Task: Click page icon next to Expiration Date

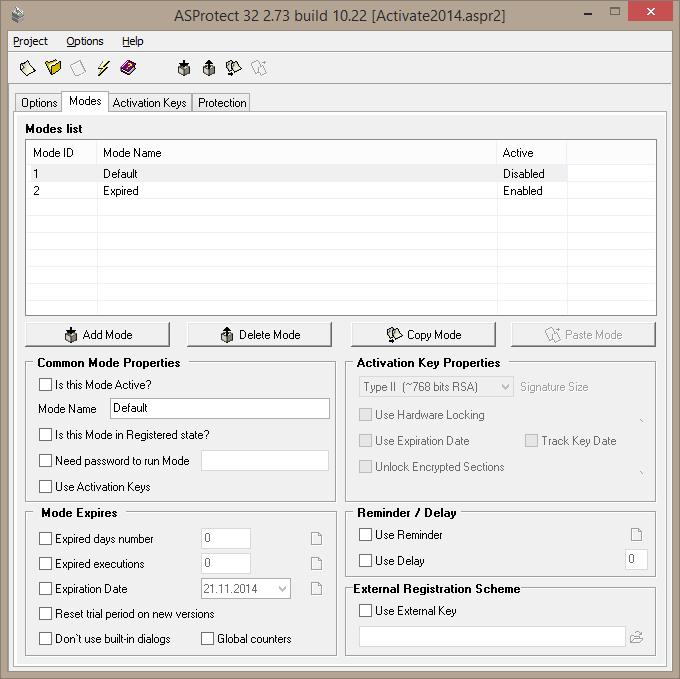Action: 317,589
